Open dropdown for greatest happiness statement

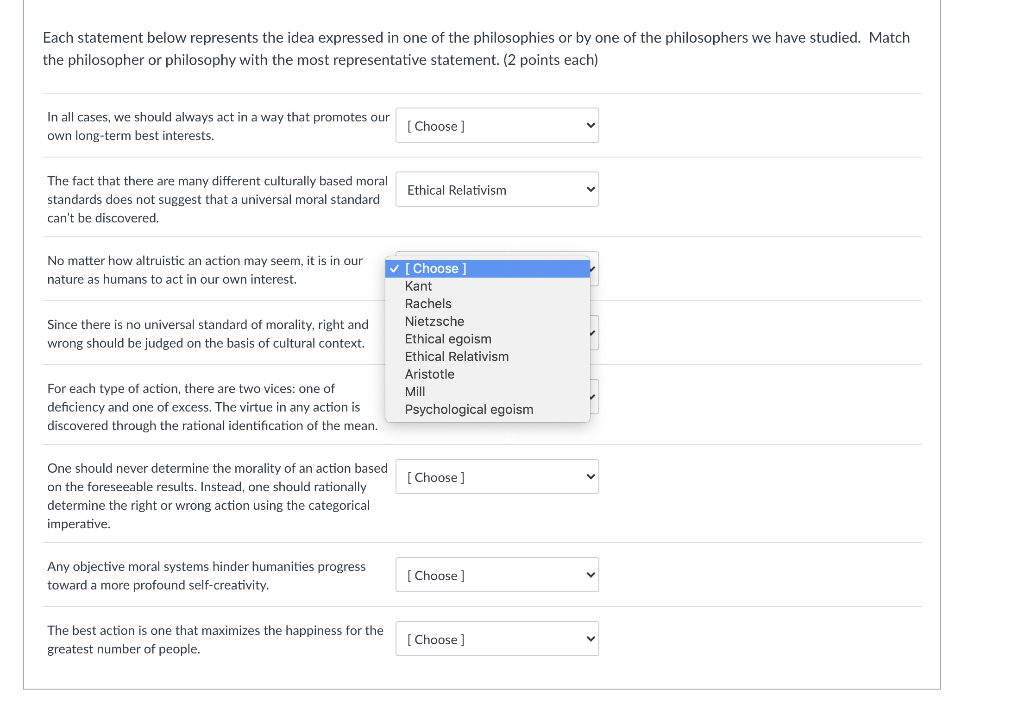pos(497,639)
